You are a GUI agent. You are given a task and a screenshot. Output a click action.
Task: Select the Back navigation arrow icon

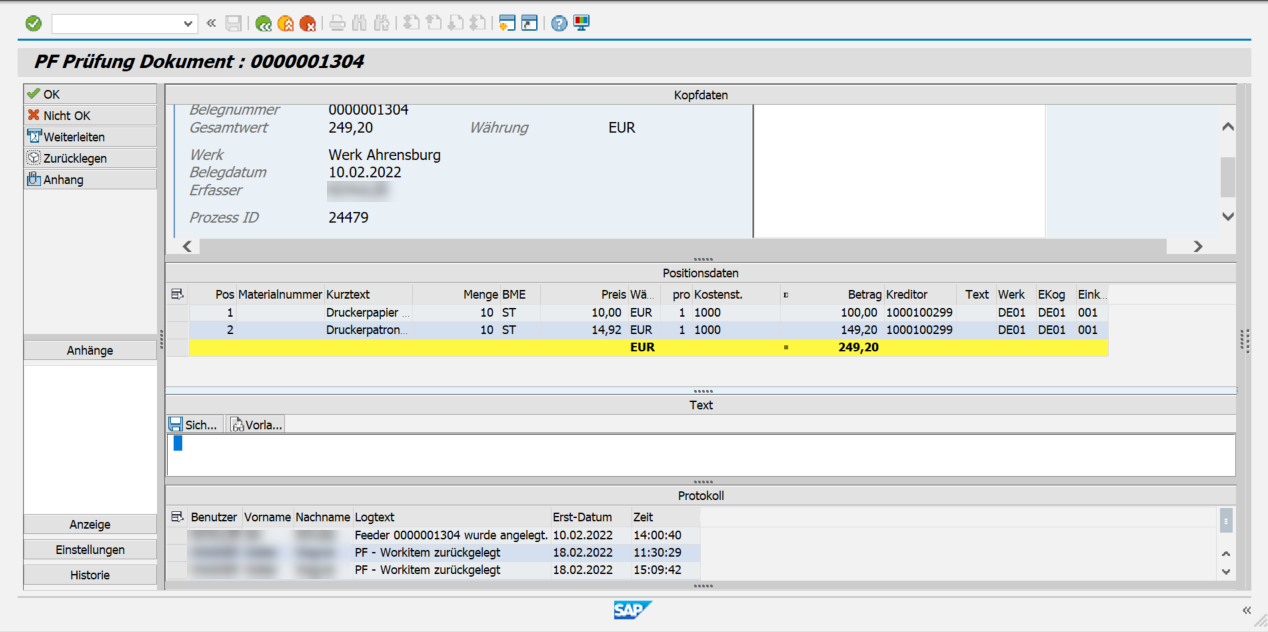point(263,22)
